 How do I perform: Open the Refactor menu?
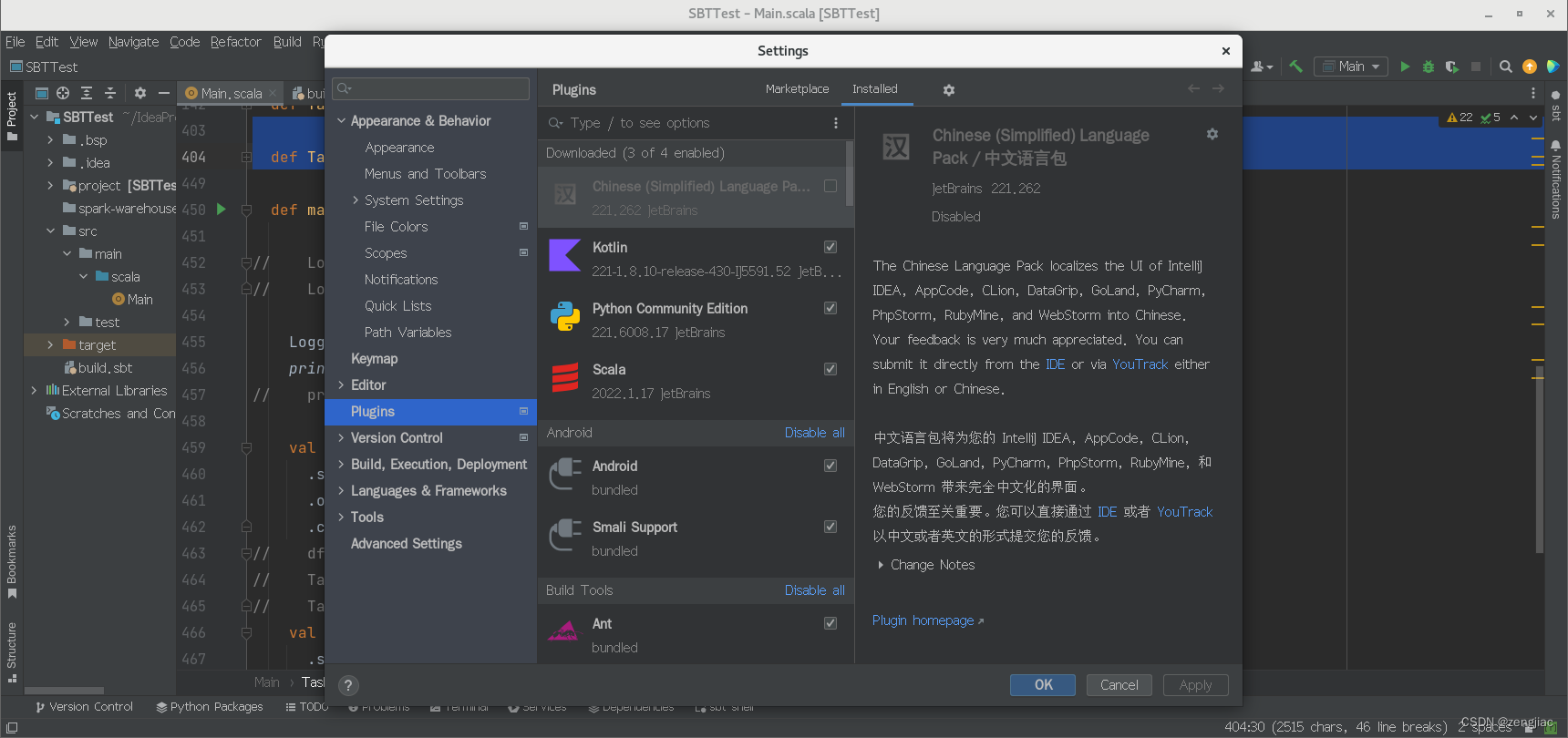235,42
